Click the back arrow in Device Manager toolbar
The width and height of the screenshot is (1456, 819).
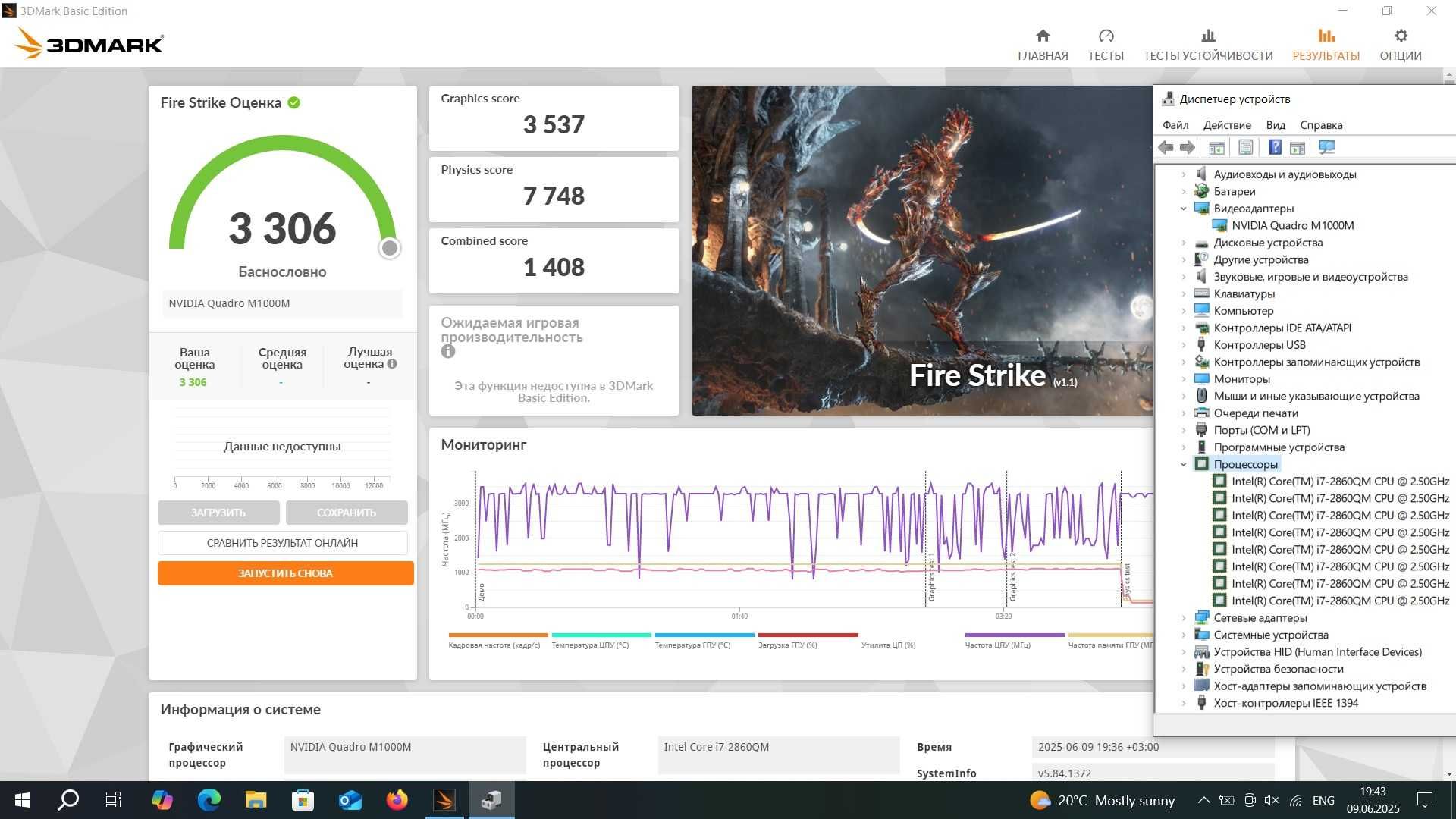tap(1166, 148)
